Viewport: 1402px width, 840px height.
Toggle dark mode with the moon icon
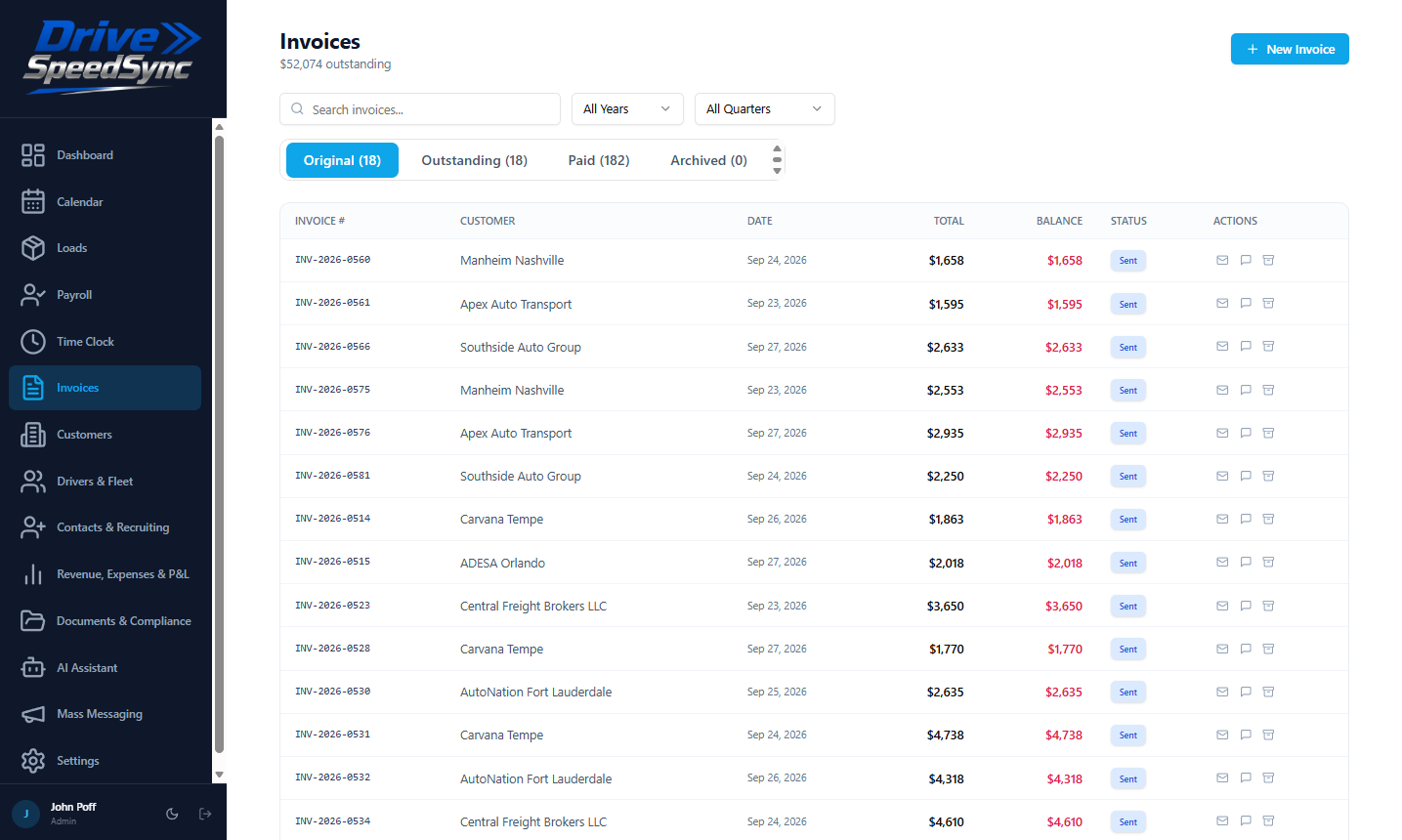(x=172, y=814)
